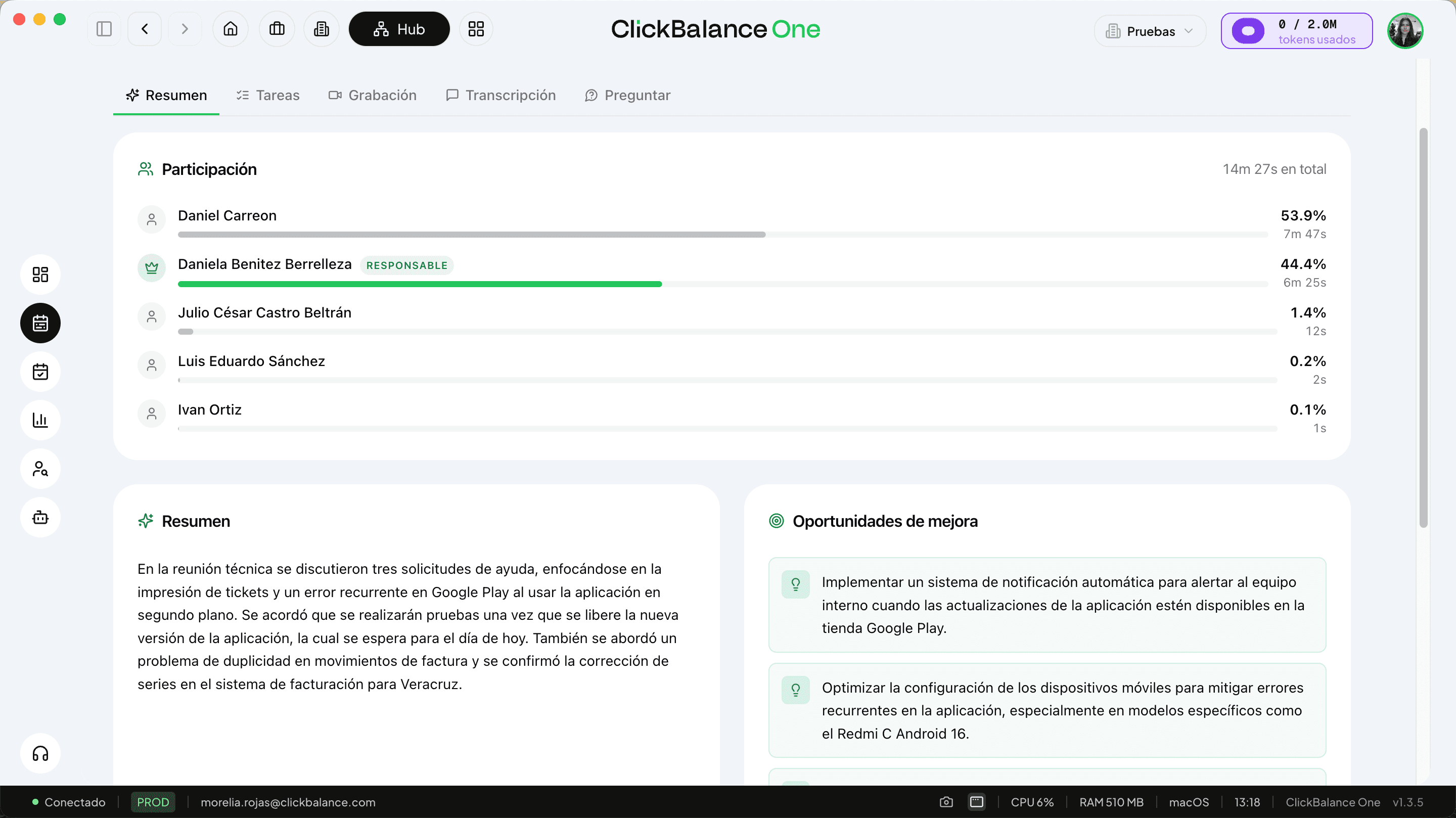Expand the Pruebas company dropdown

(1150, 31)
